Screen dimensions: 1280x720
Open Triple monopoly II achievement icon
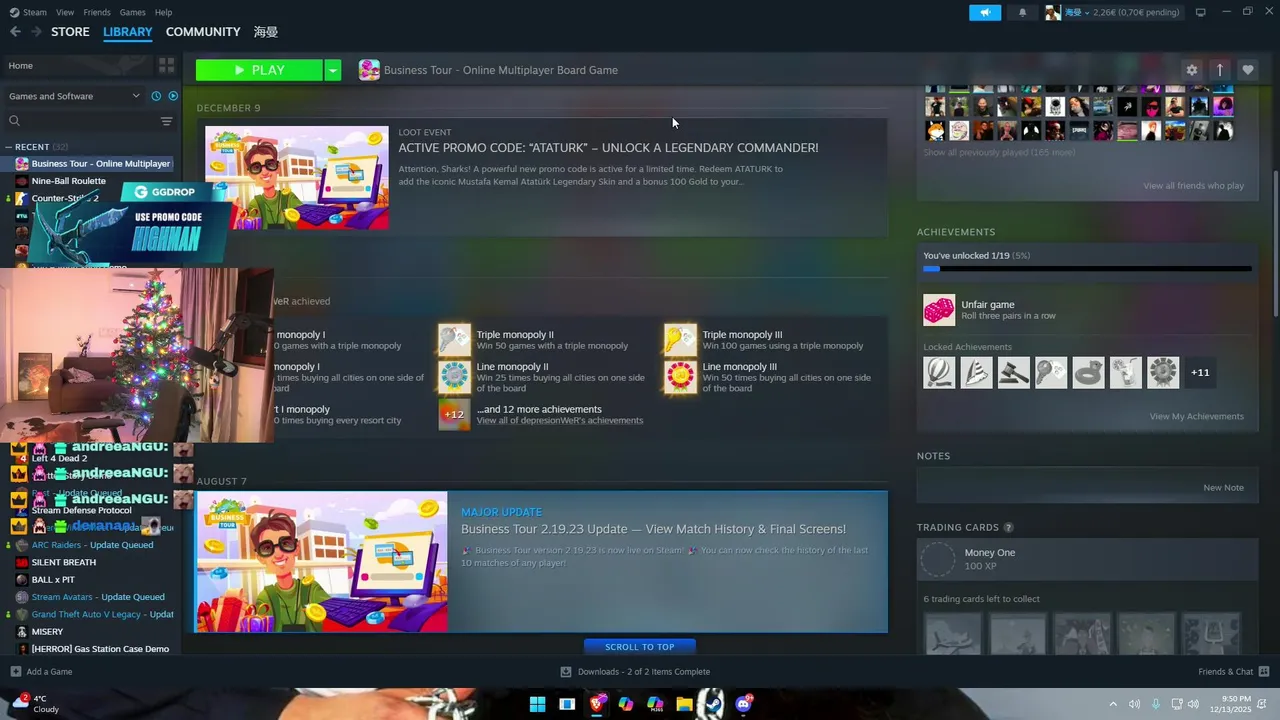click(x=454, y=340)
